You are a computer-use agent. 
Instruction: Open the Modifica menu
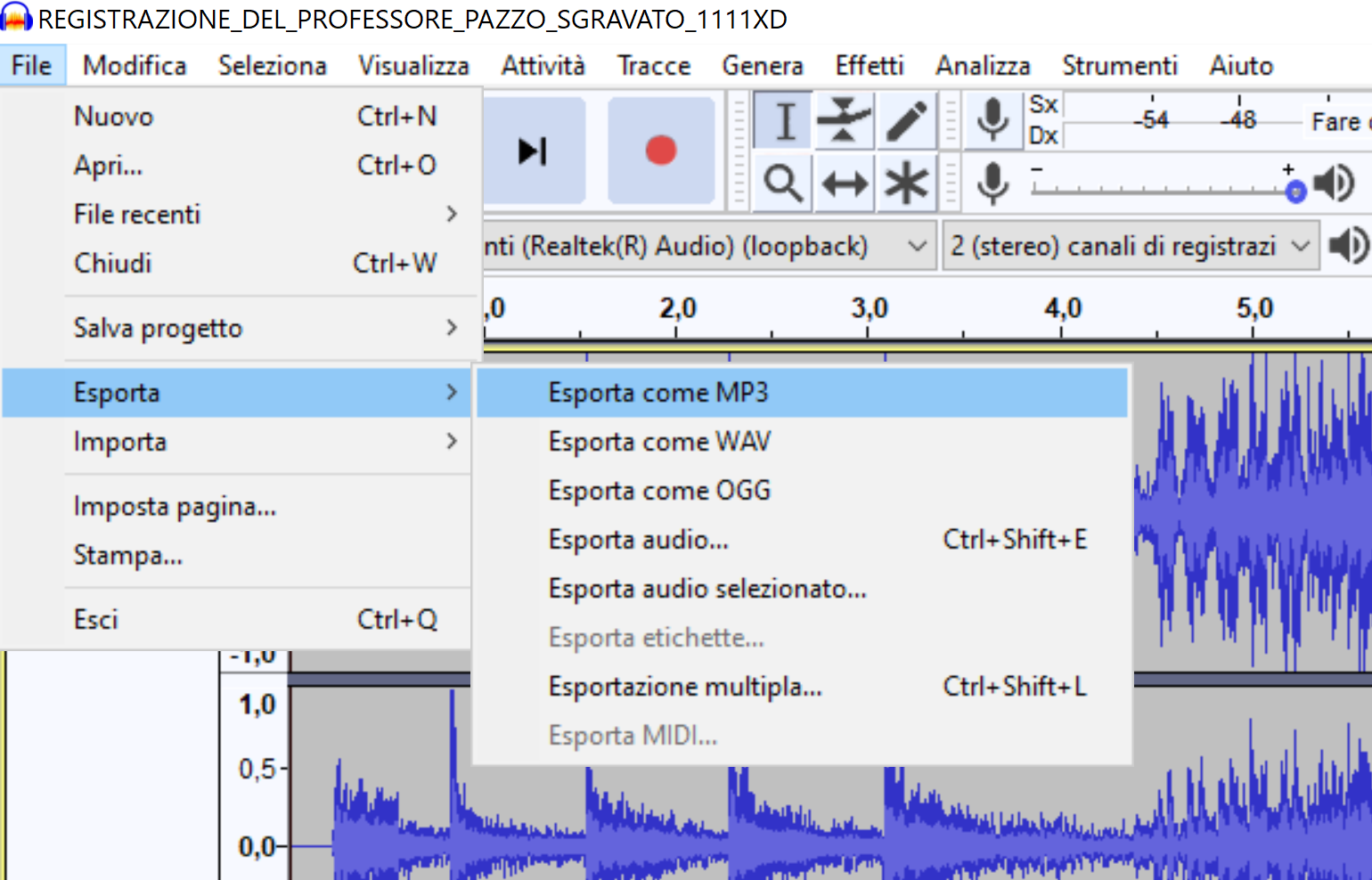[x=135, y=65]
